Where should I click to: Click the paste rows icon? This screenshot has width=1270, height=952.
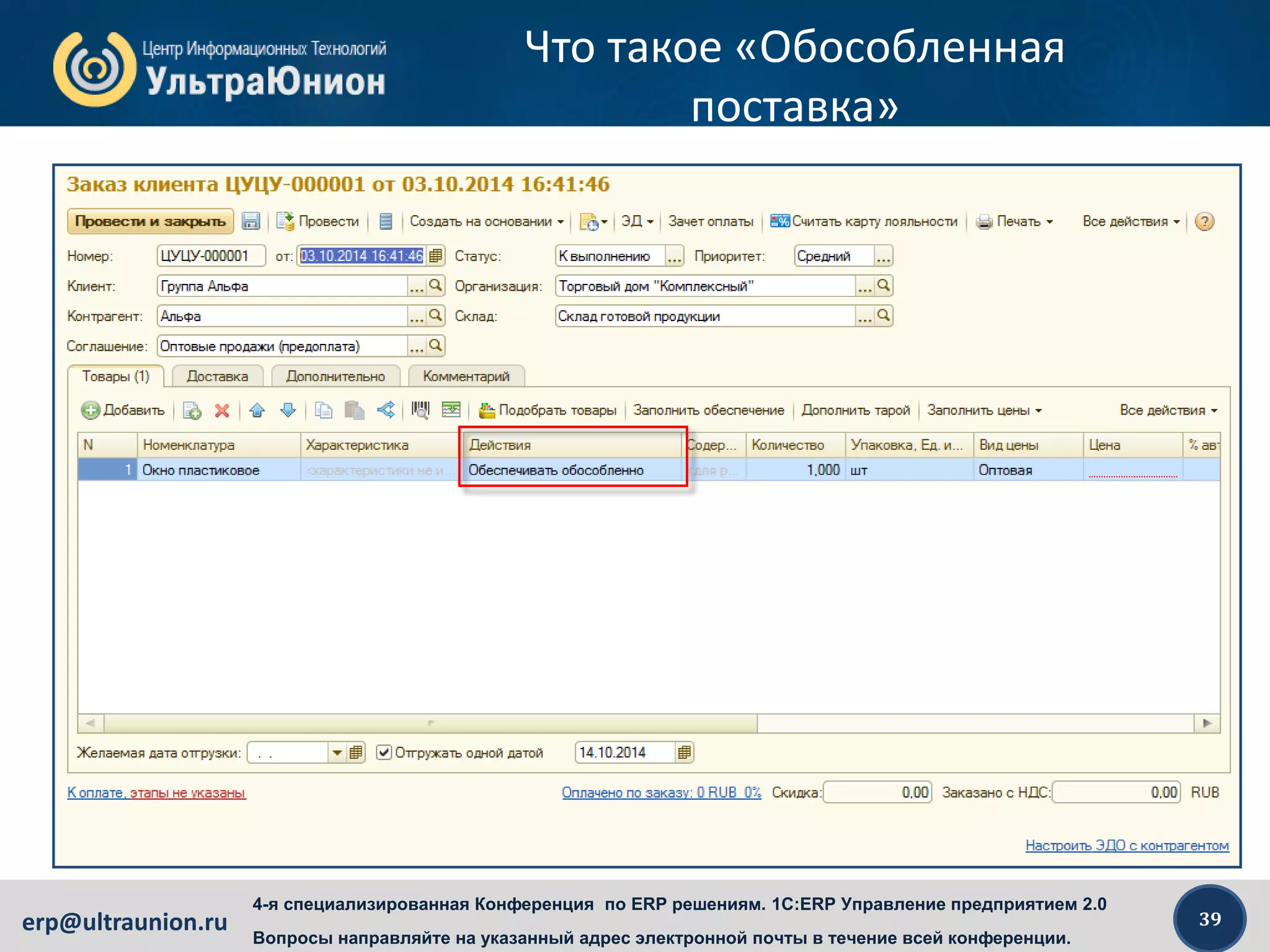[x=354, y=410]
